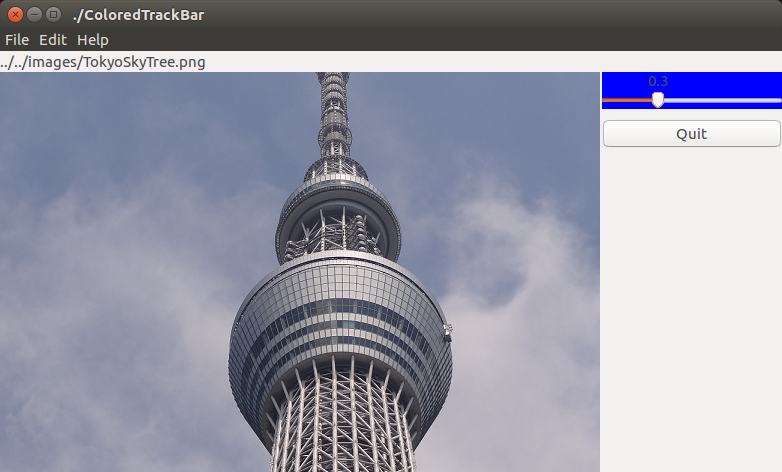Click the slider value label 0.3
The width and height of the screenshot is (782, 472).
click(658, 81)
